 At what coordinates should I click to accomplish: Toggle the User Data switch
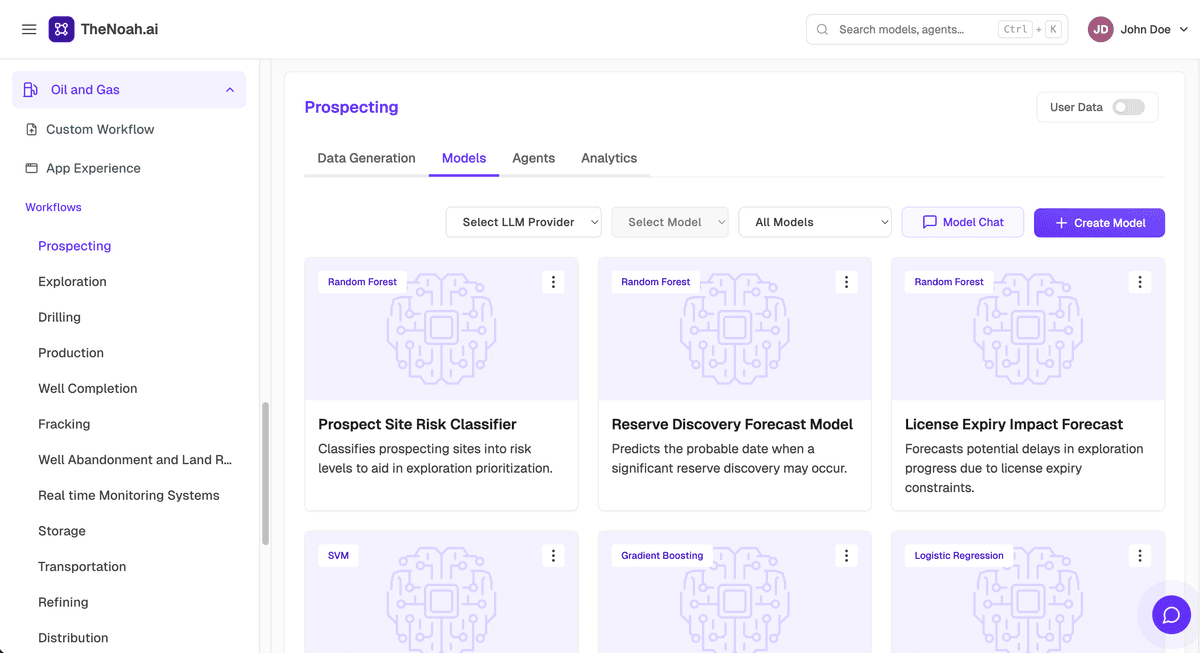click(x=1129, y=107)
